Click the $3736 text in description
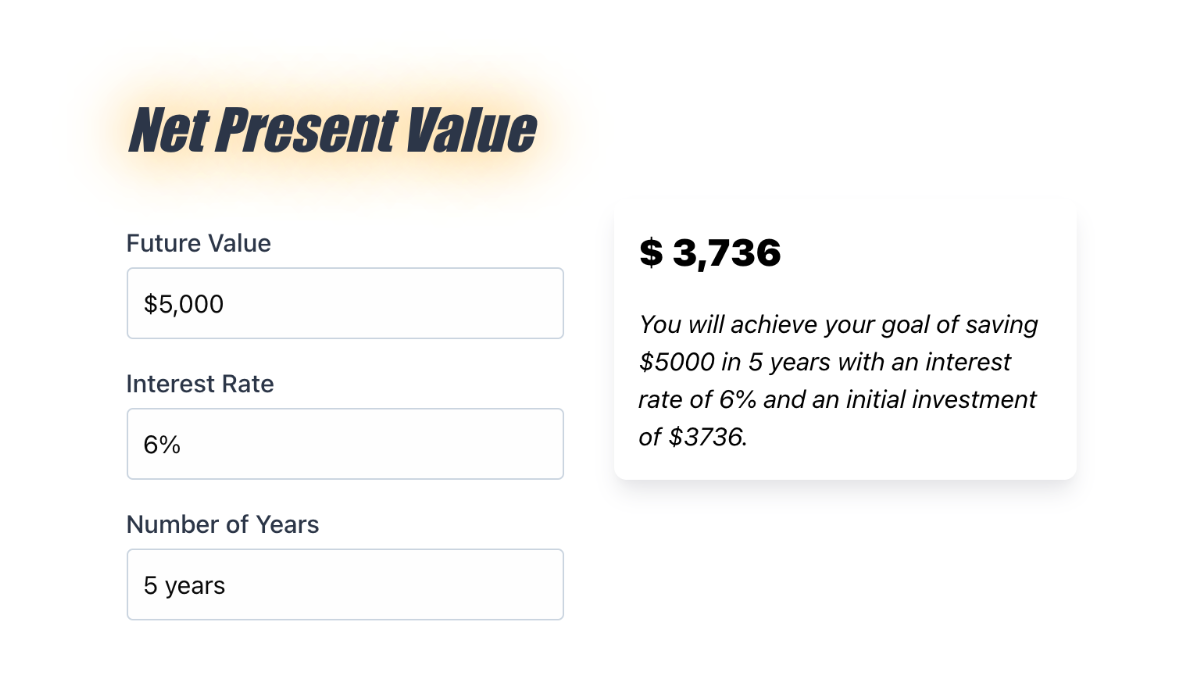1200x690 pixels. [705, 438]
